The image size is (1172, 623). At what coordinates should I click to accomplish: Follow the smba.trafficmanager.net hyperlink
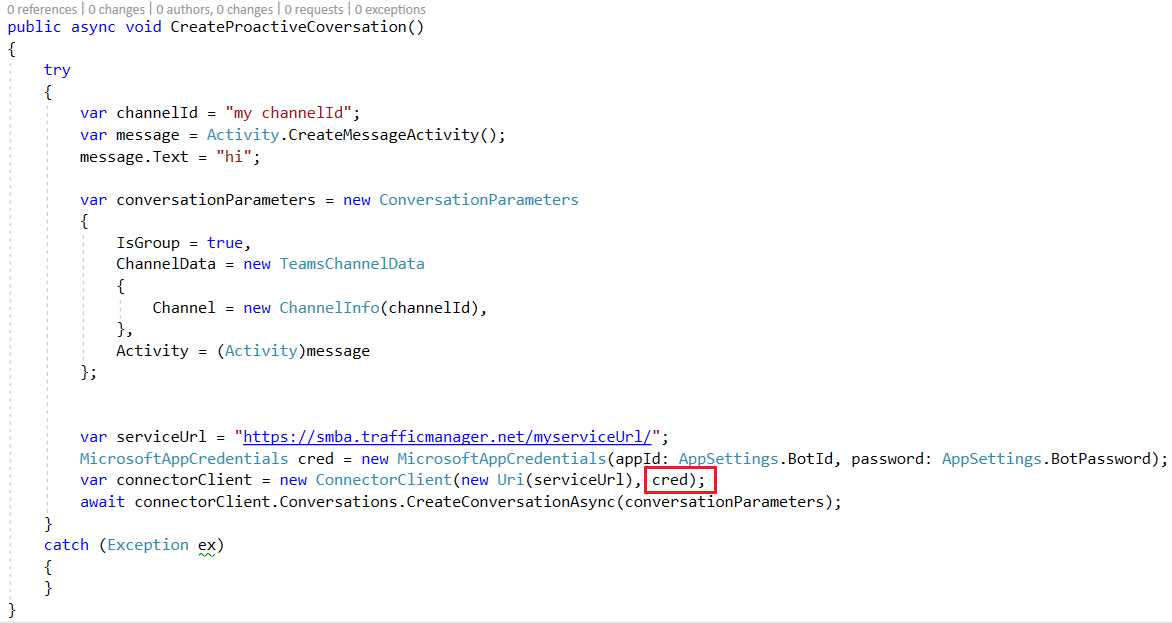coord(445,436)
